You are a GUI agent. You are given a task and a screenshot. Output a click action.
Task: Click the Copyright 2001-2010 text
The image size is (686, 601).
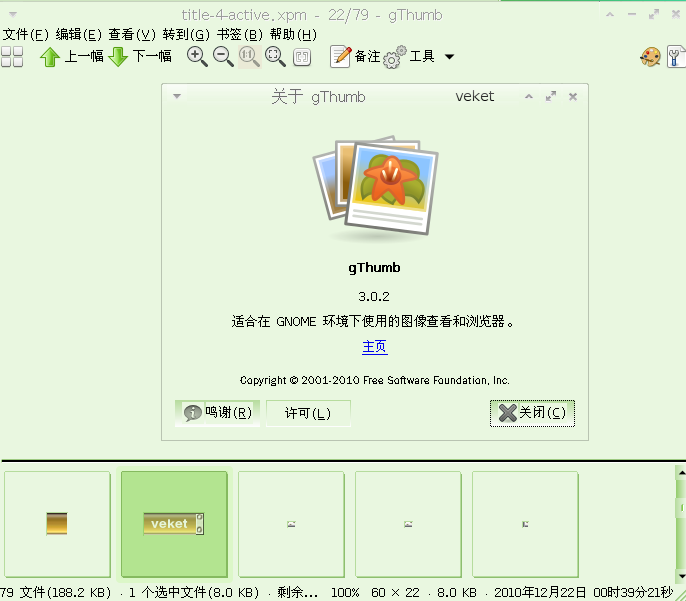click(374, 380)
